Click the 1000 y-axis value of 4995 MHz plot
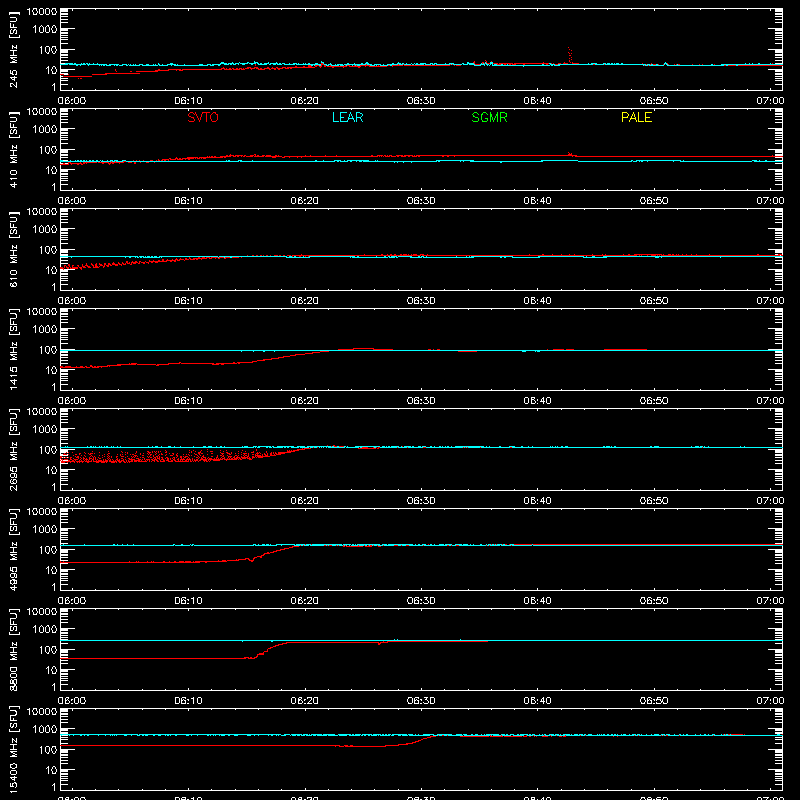The width and height of the screenshot is (800, 800). pos(45,529)
